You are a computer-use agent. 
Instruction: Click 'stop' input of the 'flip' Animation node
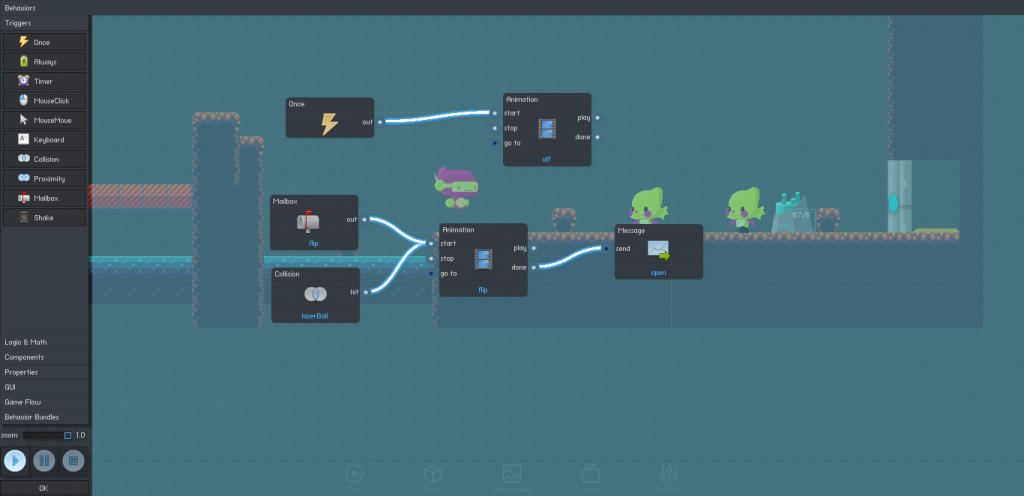(x=431, y=258)
